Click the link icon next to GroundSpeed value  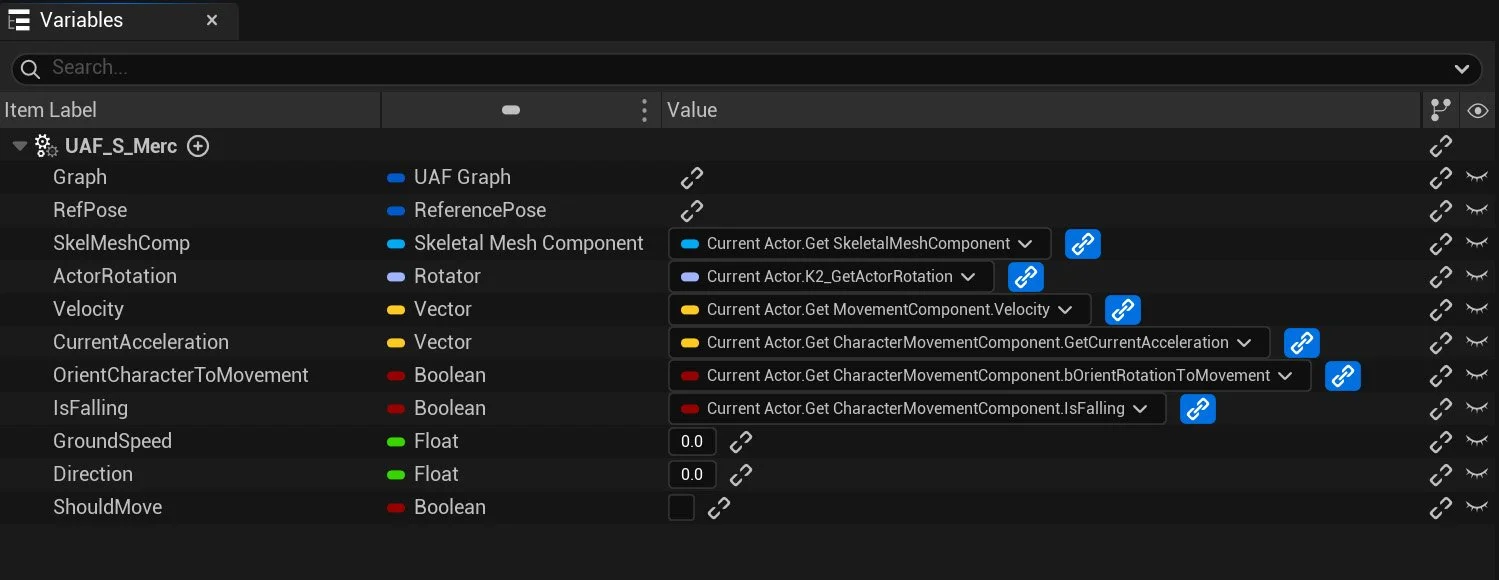tap(741, 442)
